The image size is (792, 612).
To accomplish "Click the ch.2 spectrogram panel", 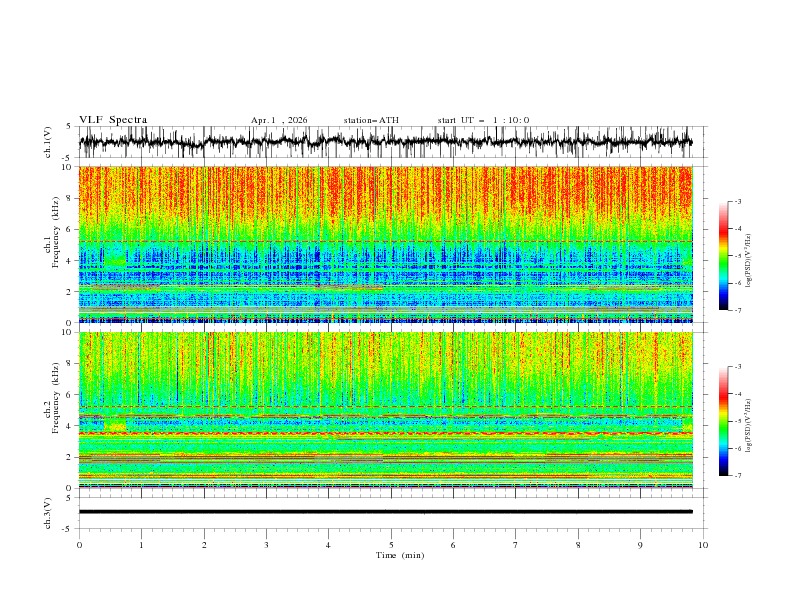I will tap(386, 410).
